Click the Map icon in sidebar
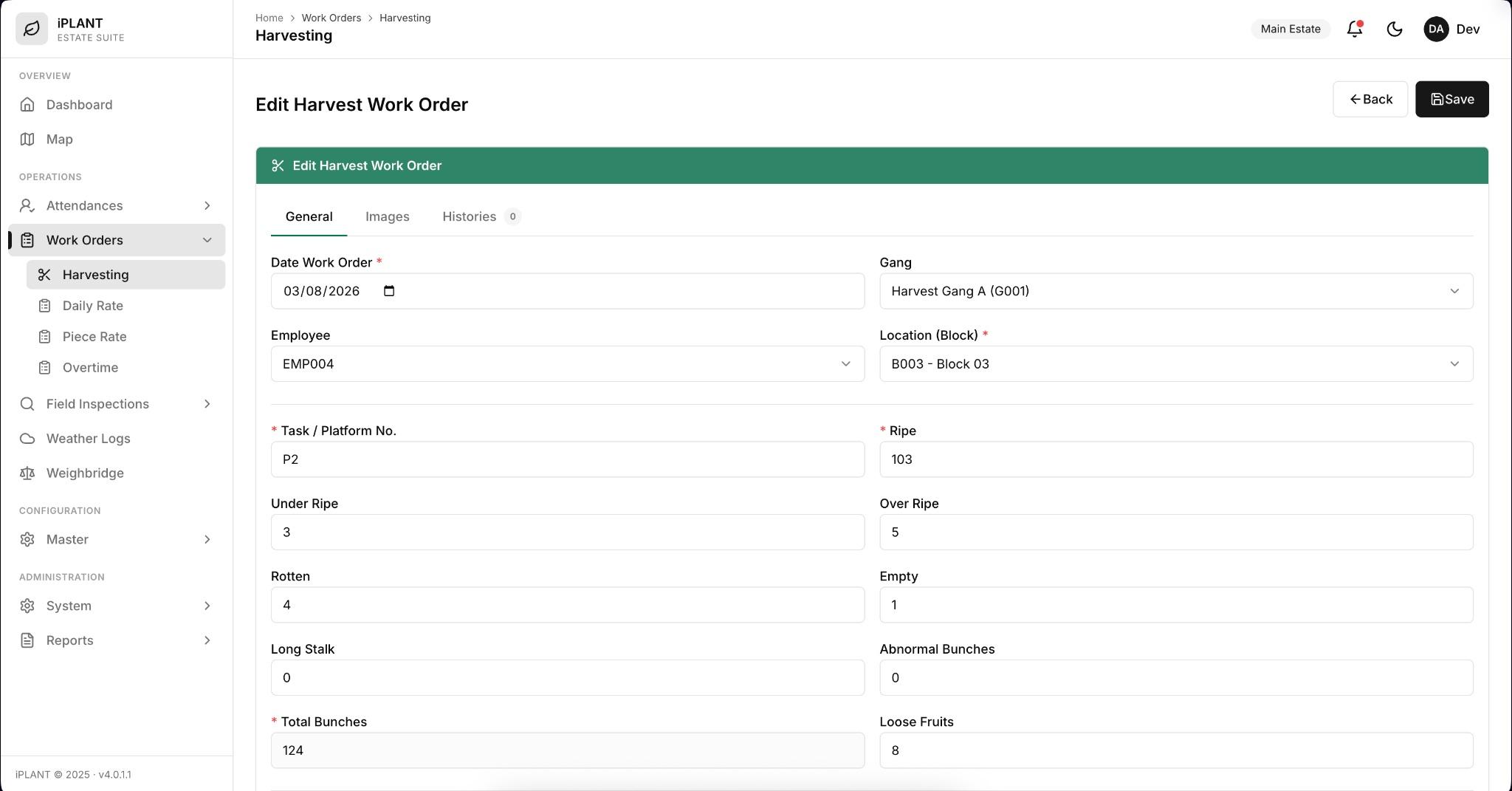The image size is (1512, 791). click(x=27, y=140)
